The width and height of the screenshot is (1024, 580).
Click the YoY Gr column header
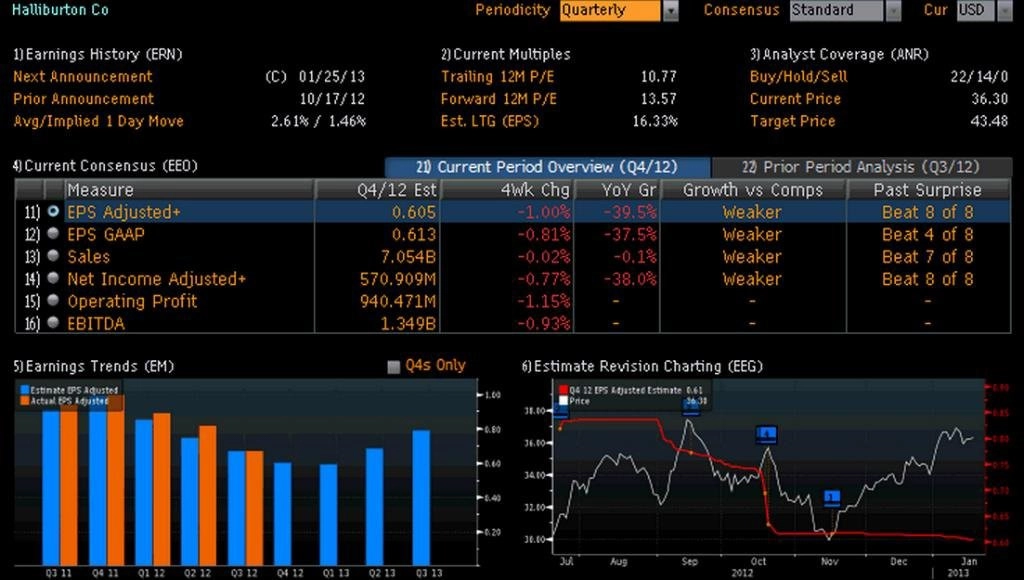617,190
